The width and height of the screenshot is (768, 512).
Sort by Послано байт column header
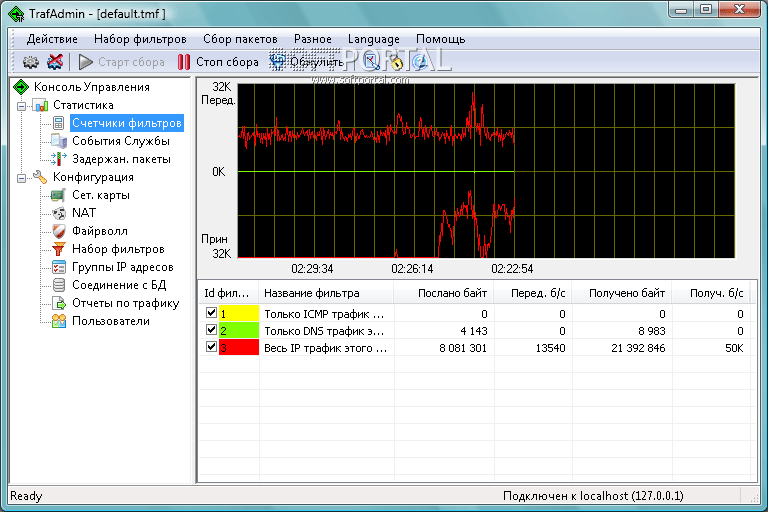click(444, 293)
